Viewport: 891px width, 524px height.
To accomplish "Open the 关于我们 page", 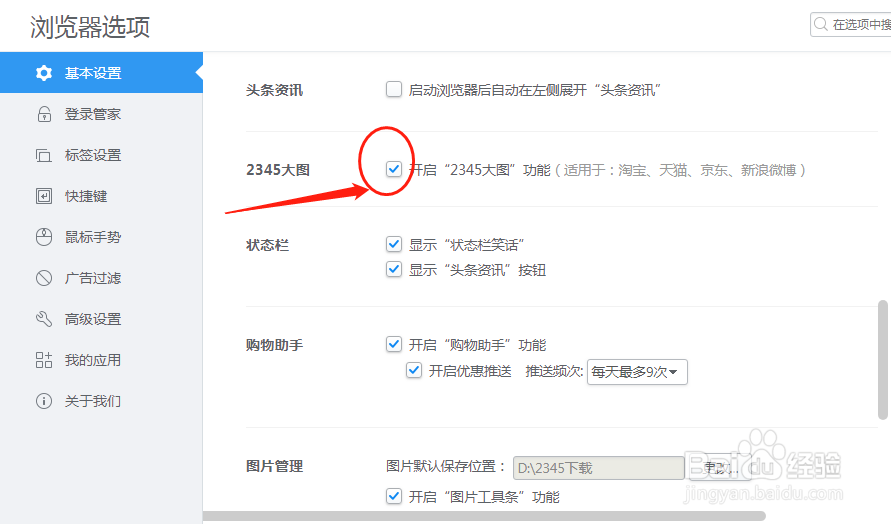I will coord(101,401).
